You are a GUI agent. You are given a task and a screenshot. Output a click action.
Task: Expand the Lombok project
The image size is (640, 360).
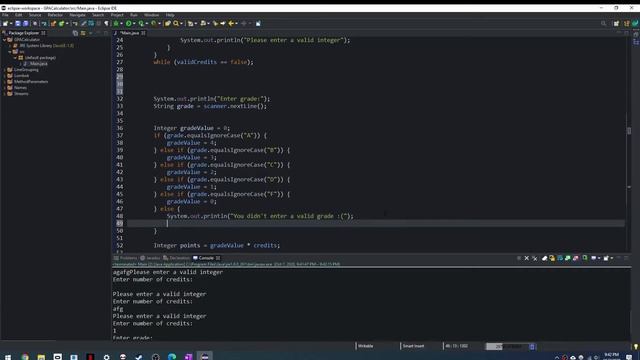pos(4,76)
